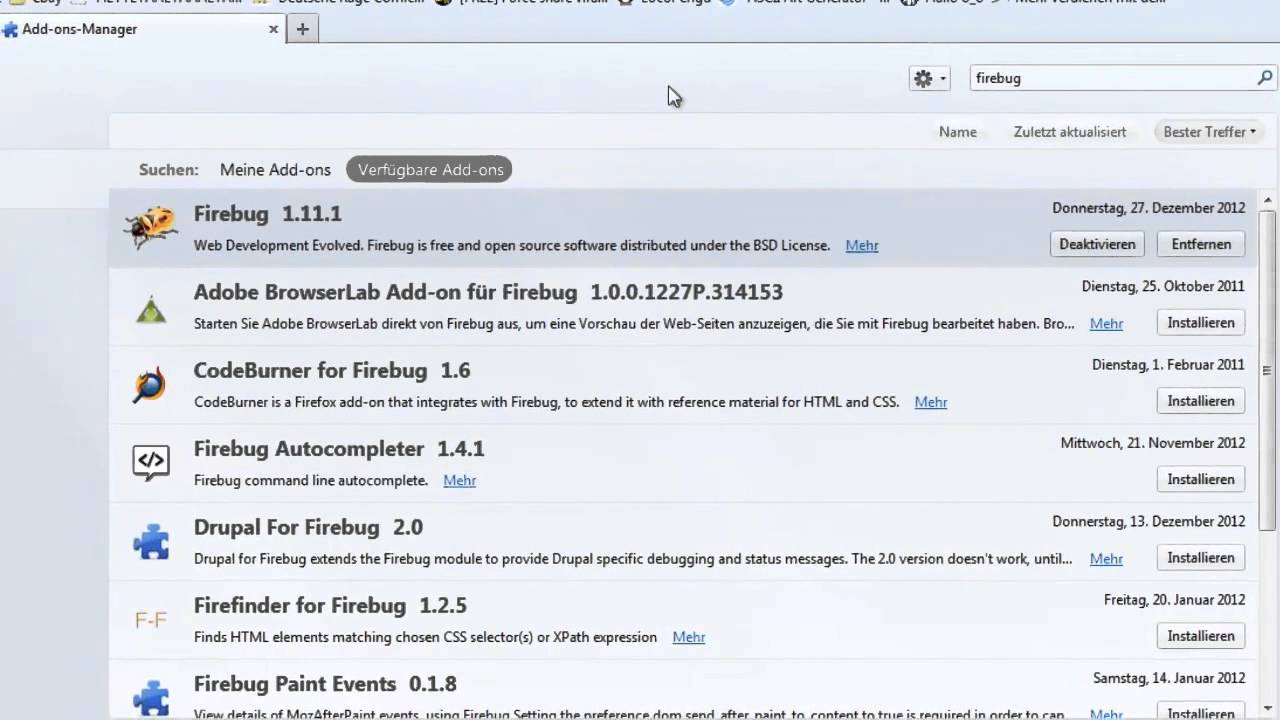Viewport: 1280px width, 720px height.
Task: Install Firefinder for Firebug
Action: tap(1201, 636)
